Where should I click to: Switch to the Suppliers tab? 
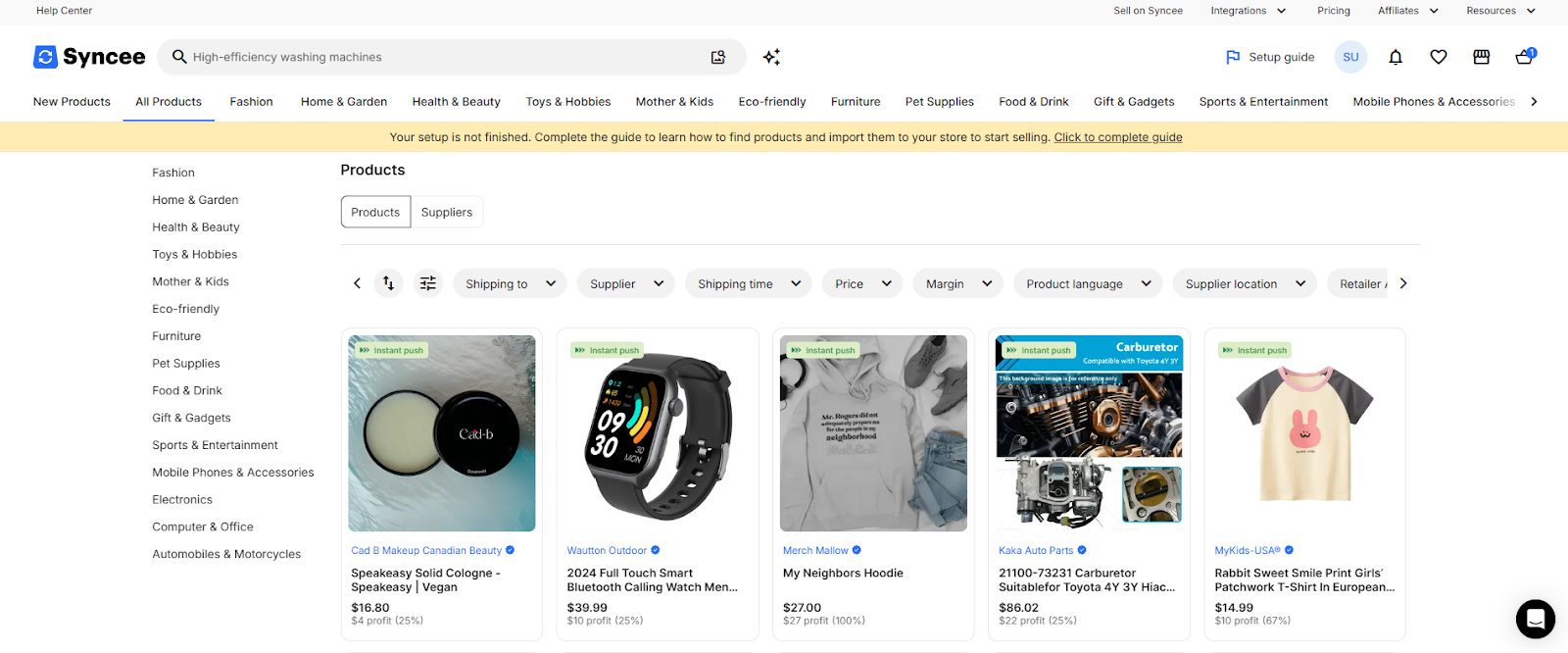coord(446,211)
